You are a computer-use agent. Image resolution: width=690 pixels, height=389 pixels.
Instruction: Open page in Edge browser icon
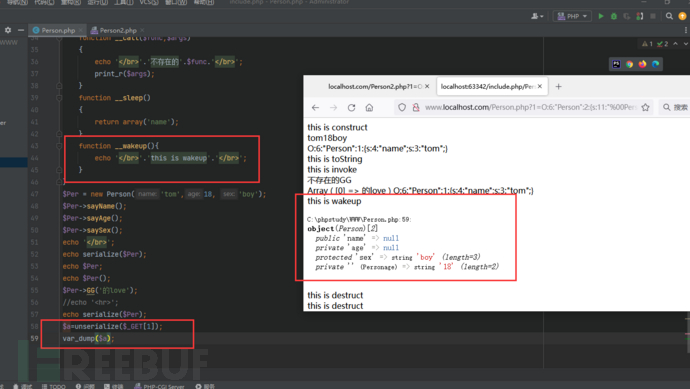pyautogui.click(x=656, y=64)
